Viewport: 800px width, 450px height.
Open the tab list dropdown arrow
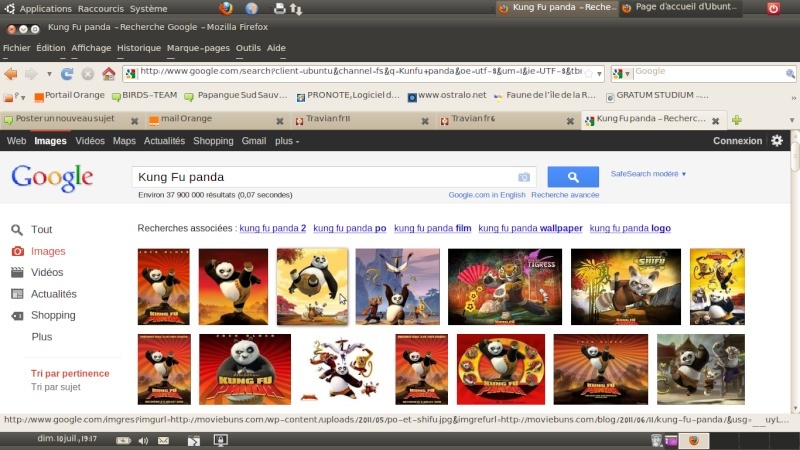click(x=792, y=120)
